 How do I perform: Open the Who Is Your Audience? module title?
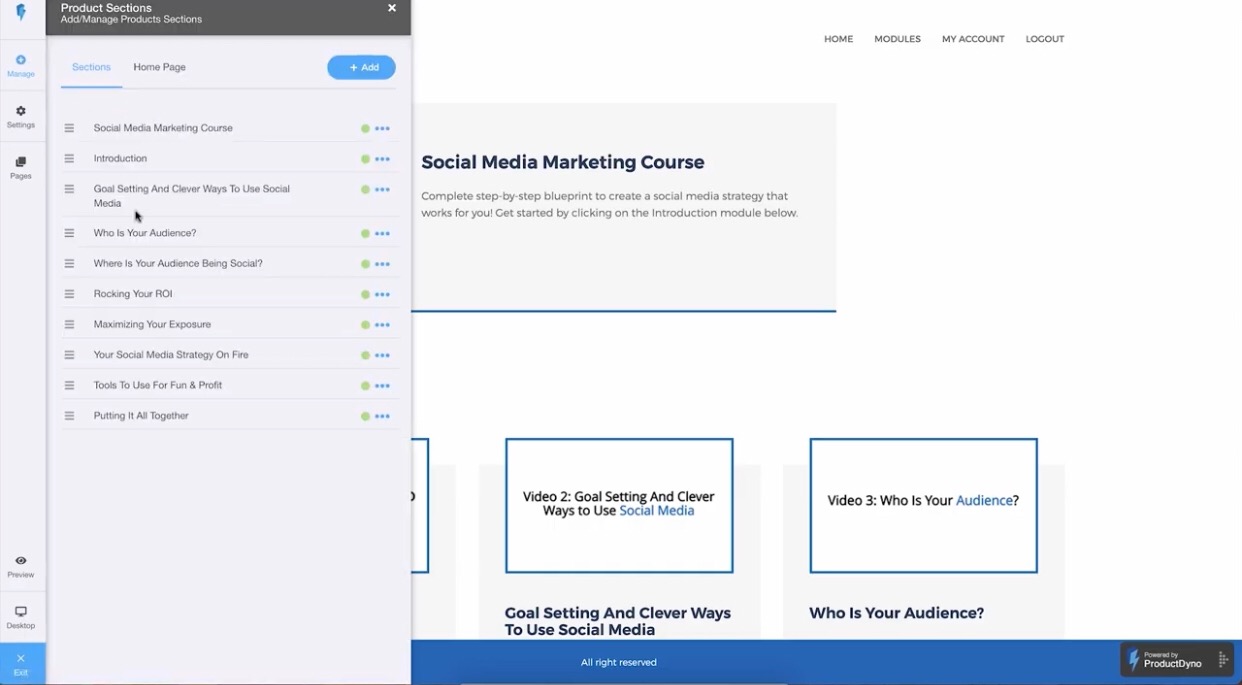[896, 613]
